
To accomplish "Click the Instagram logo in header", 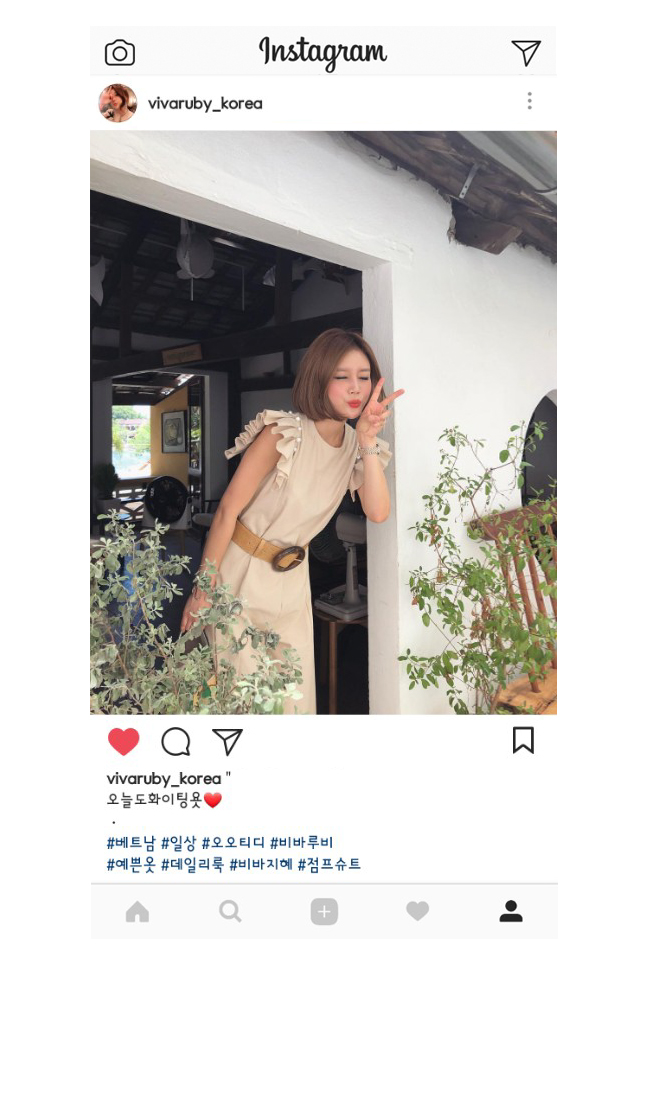I will tap(323, 52).
